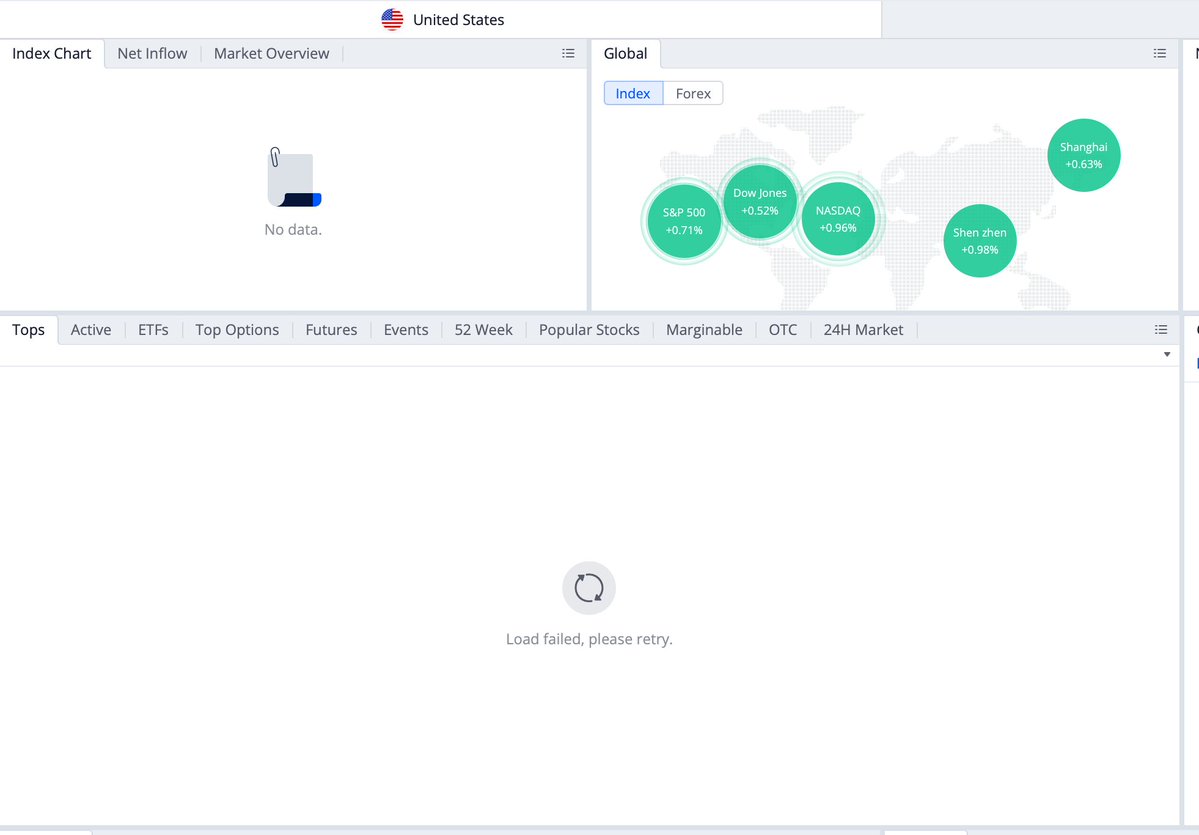Open the Index Chart panel list menu icon
This screenshot has width=1199, height=835.
568,54
